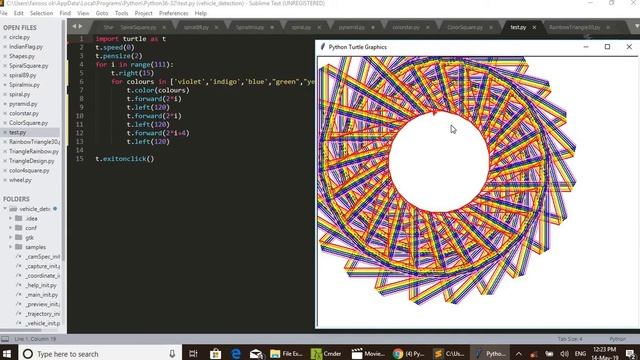Change Tab Size setting in status bar

point(570,339)
